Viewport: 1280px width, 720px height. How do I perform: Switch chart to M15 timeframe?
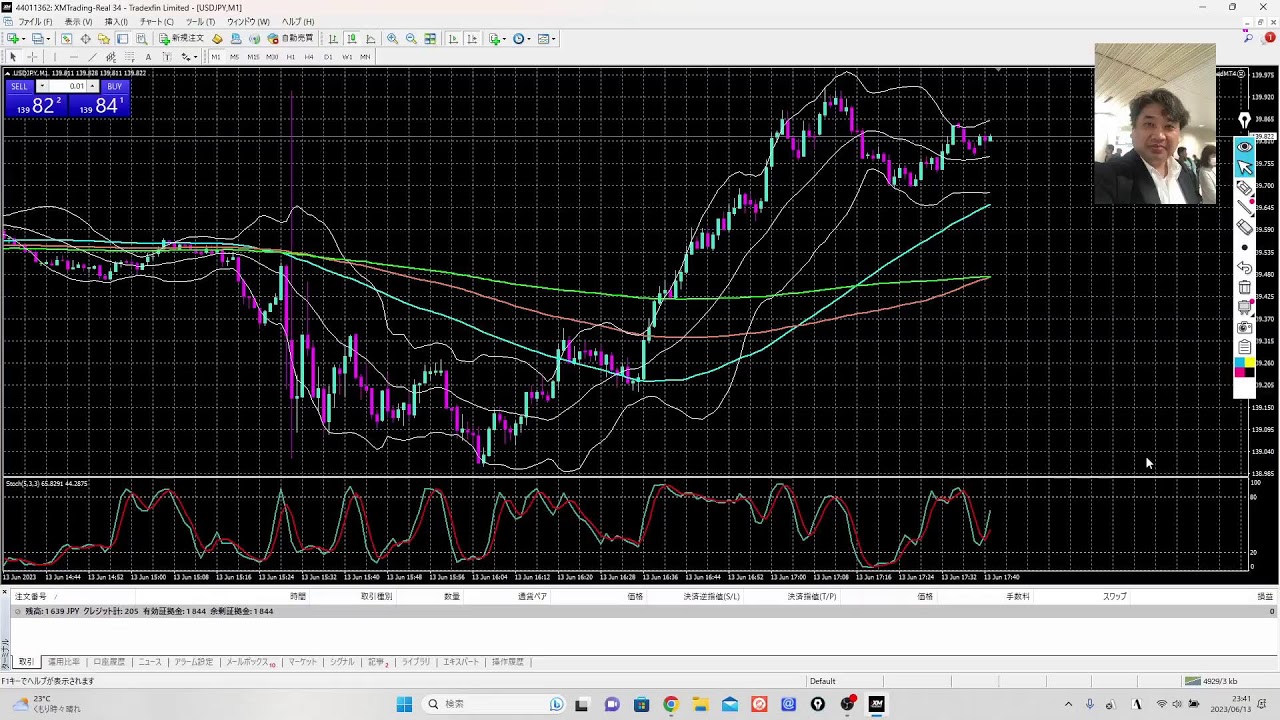253,57
